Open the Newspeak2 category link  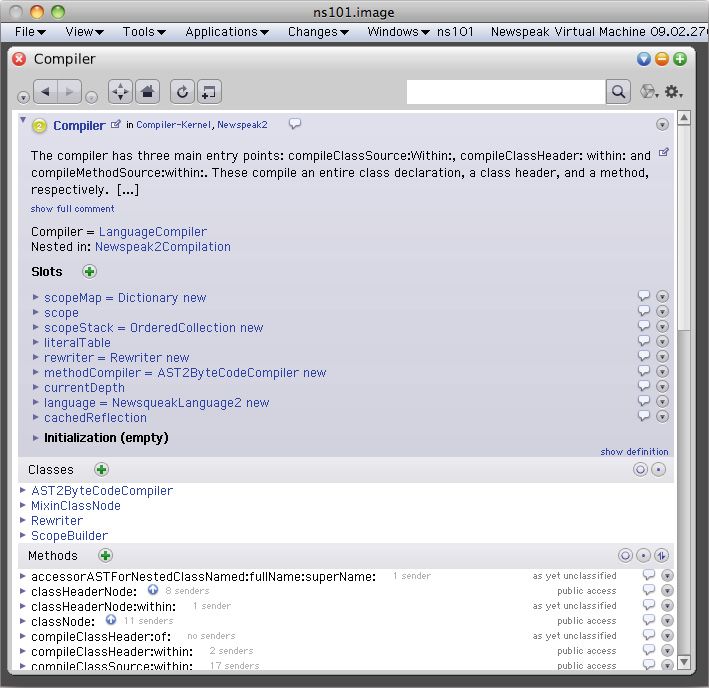pos(242,125)
